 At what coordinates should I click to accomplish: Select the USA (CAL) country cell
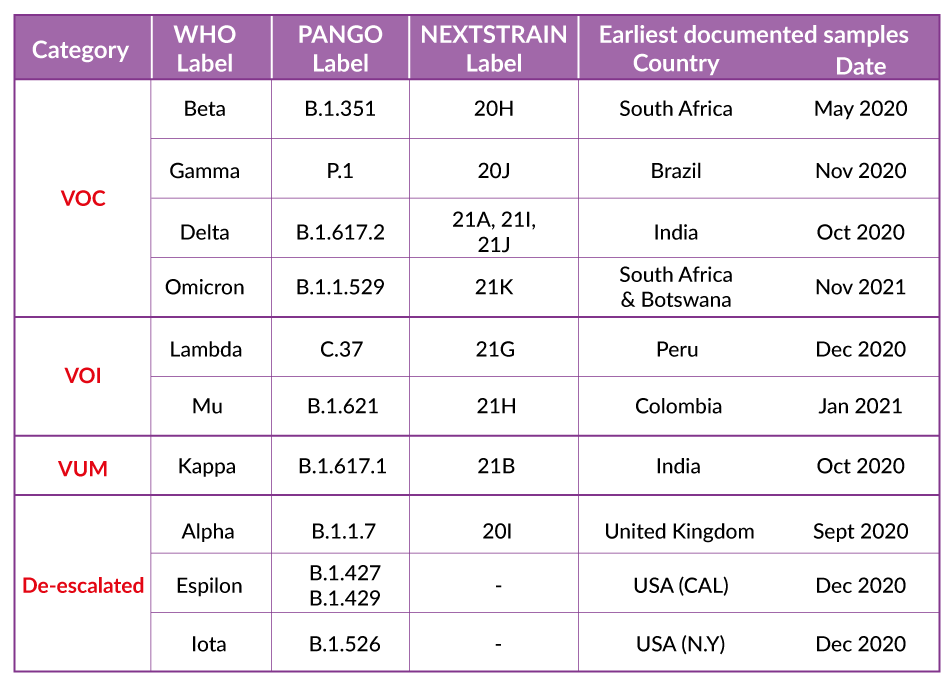tap(680, 585)
